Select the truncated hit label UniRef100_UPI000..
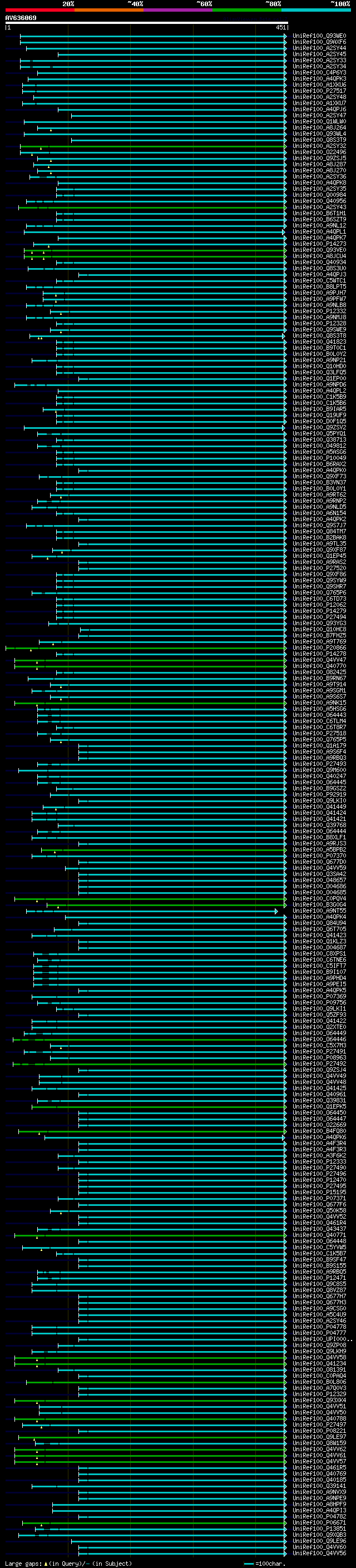The height and width of the screenshot is (1568, 356). click(322, 1339)
